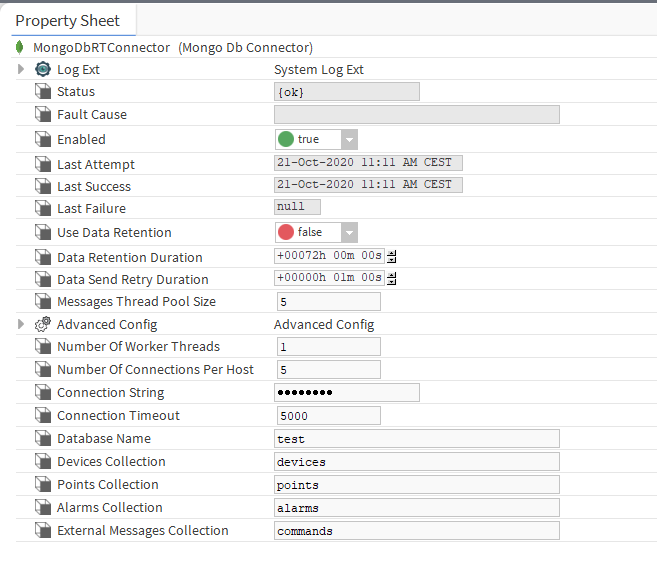Click the Database Name property icon
Screen dimensions: 657x562
pyautogui.click(x=43, y=439)
